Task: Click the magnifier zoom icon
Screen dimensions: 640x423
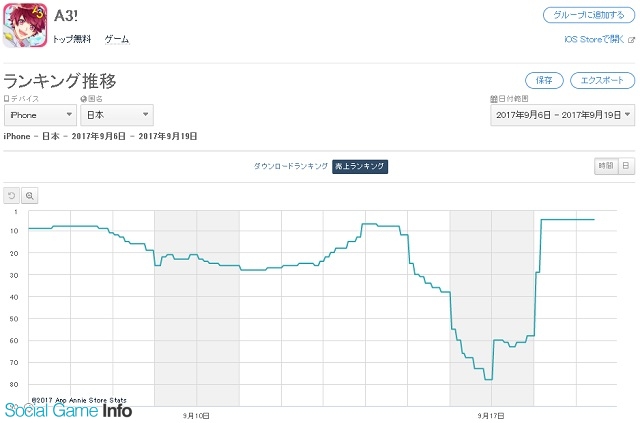Action: 30,196
